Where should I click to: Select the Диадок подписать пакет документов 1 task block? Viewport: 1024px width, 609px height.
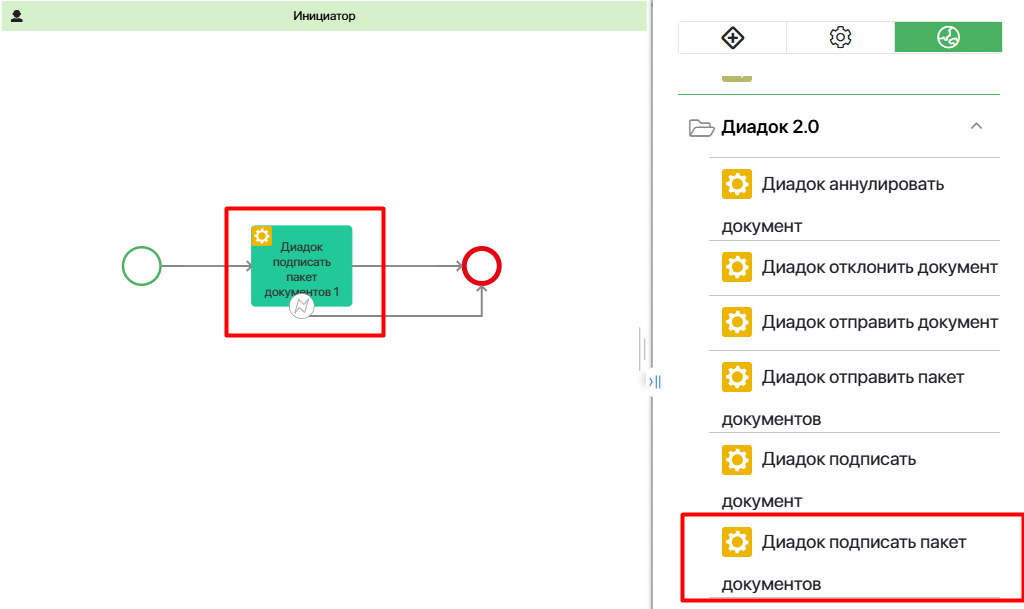(x=302, y=266)
